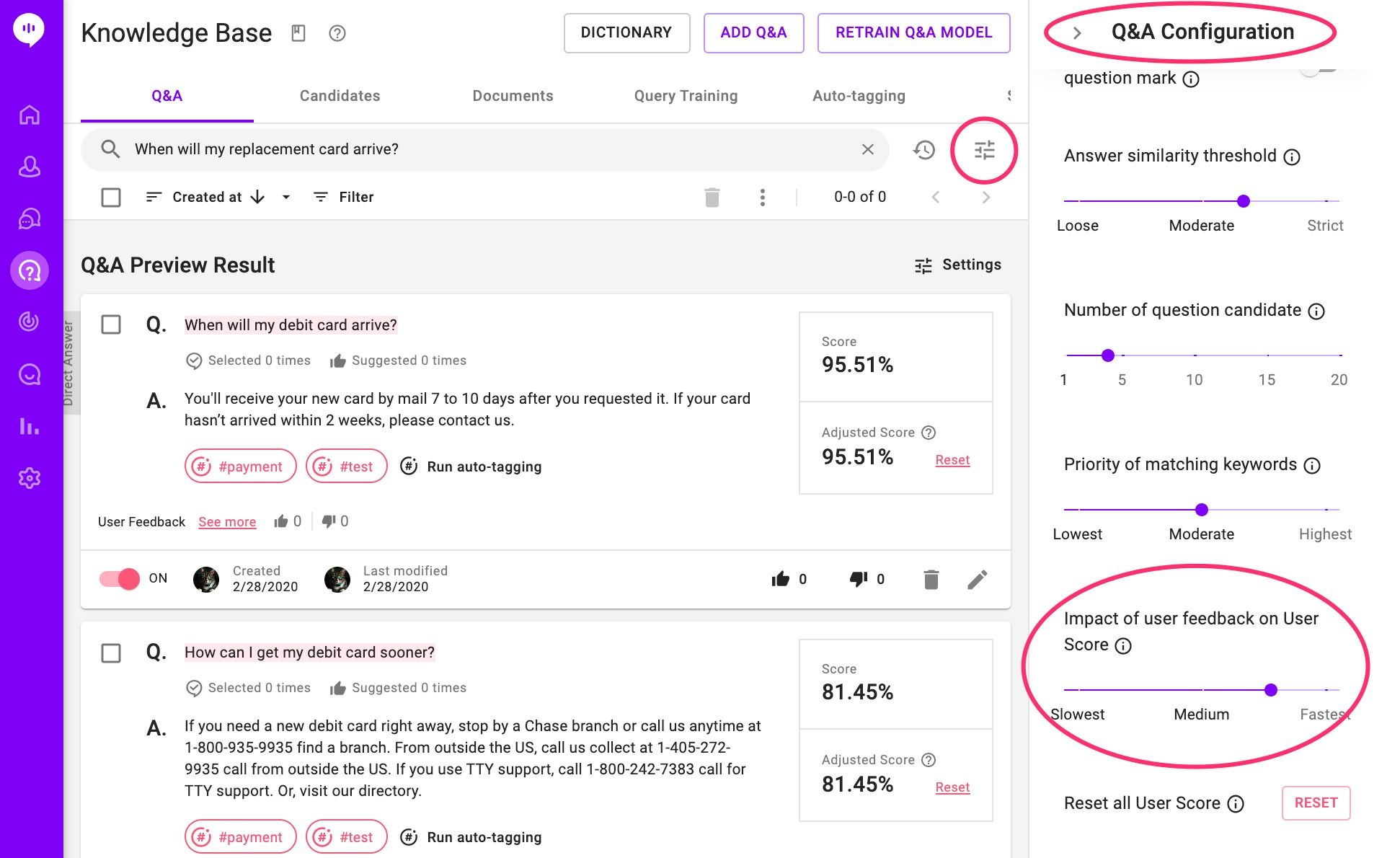1400x858 pixels.
Task: Adjust the Answer similarity threshold slider handle
Action: (1243, 201)
